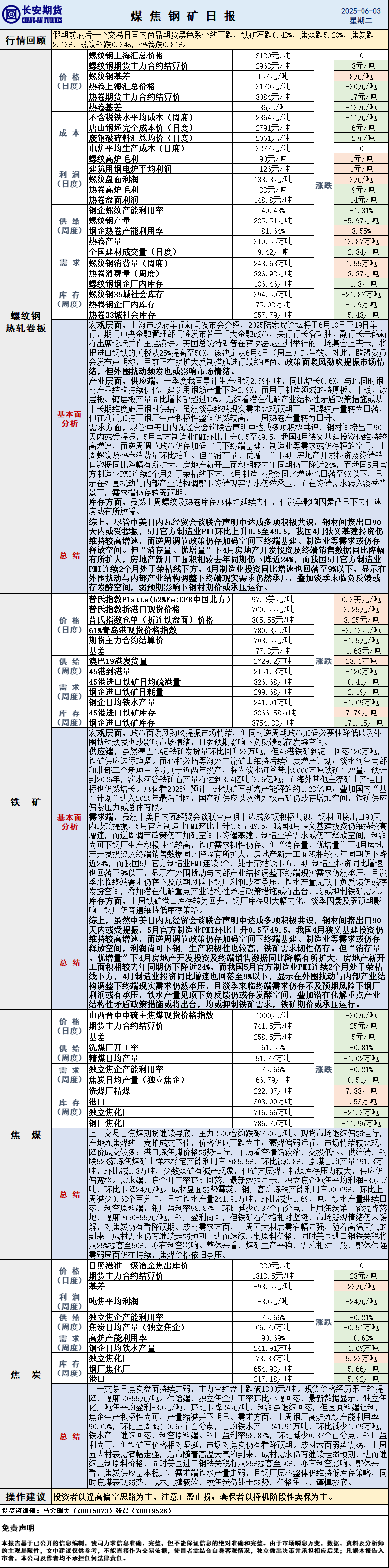Select the value 81.64%
This screenshot has height=1568, width=389.
(273, 231)
